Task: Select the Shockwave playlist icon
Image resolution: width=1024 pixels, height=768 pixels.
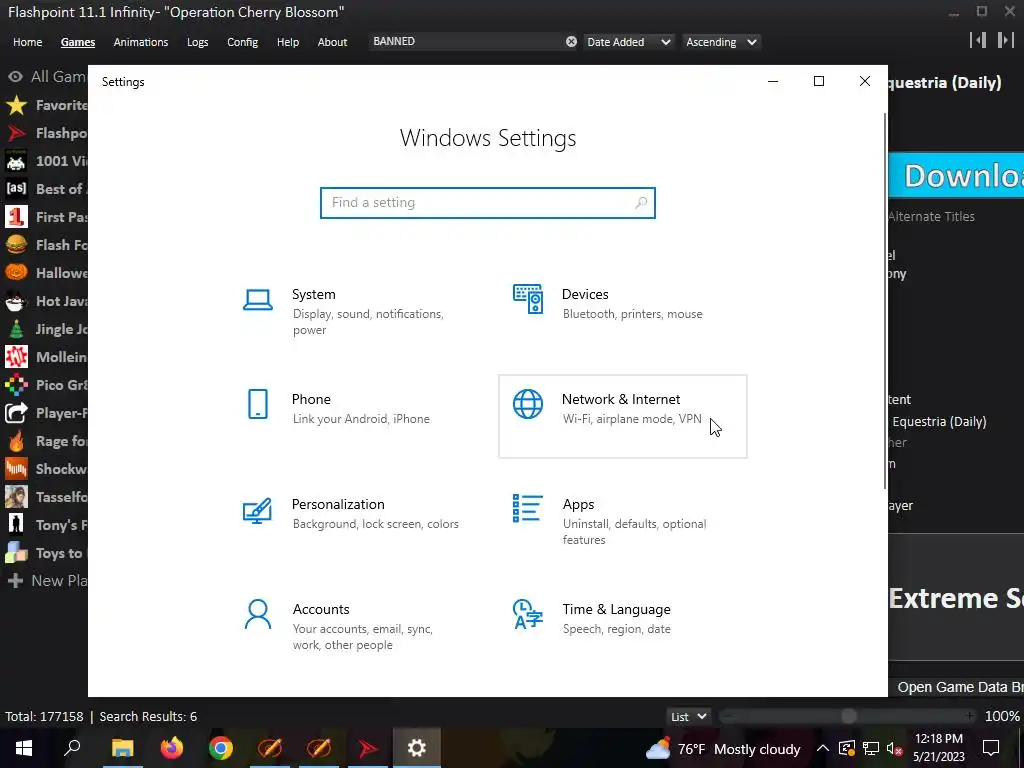Action: [x=16, y=469]
